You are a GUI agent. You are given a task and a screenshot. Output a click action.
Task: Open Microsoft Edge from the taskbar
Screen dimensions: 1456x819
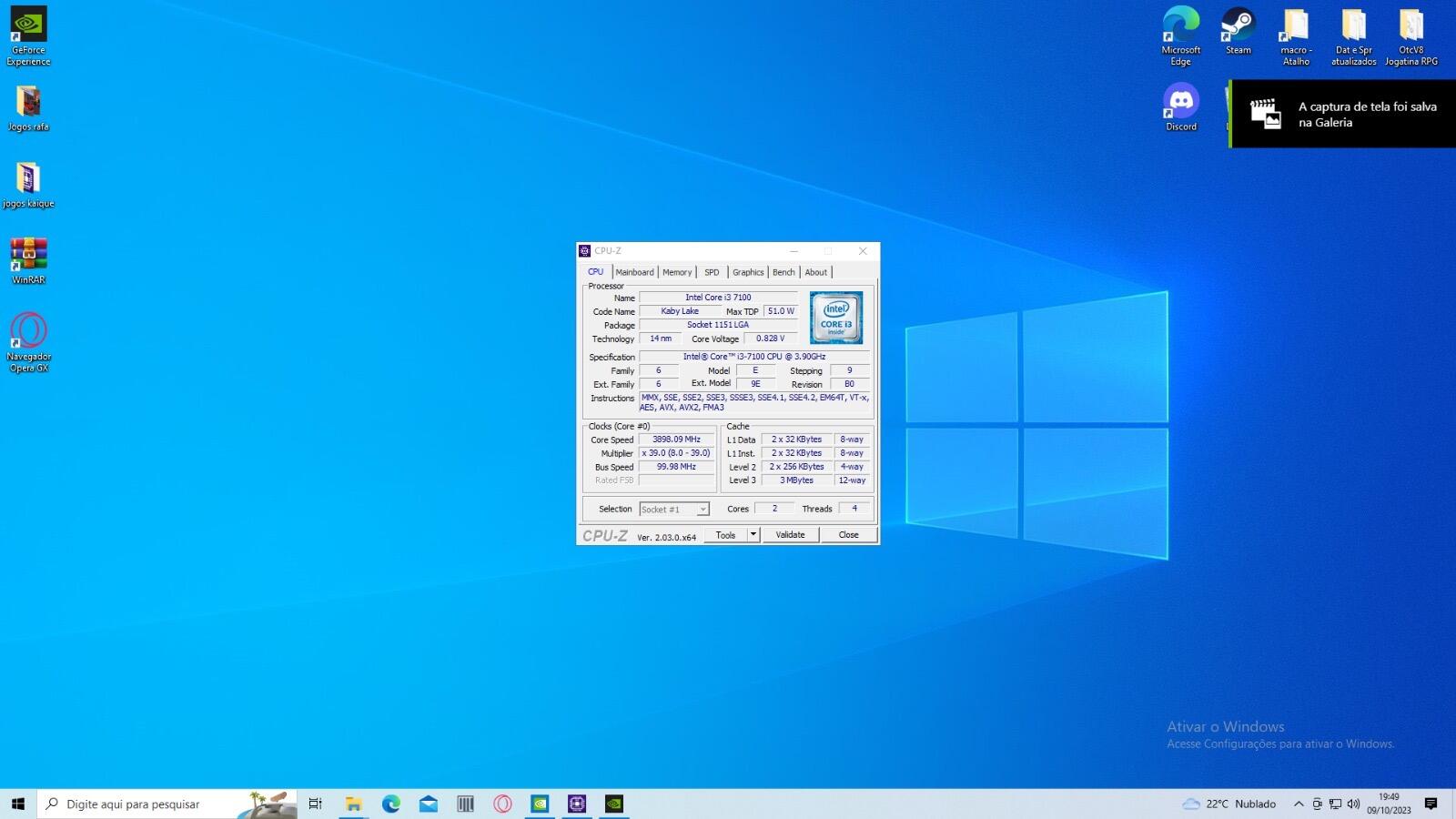(391, 804)
